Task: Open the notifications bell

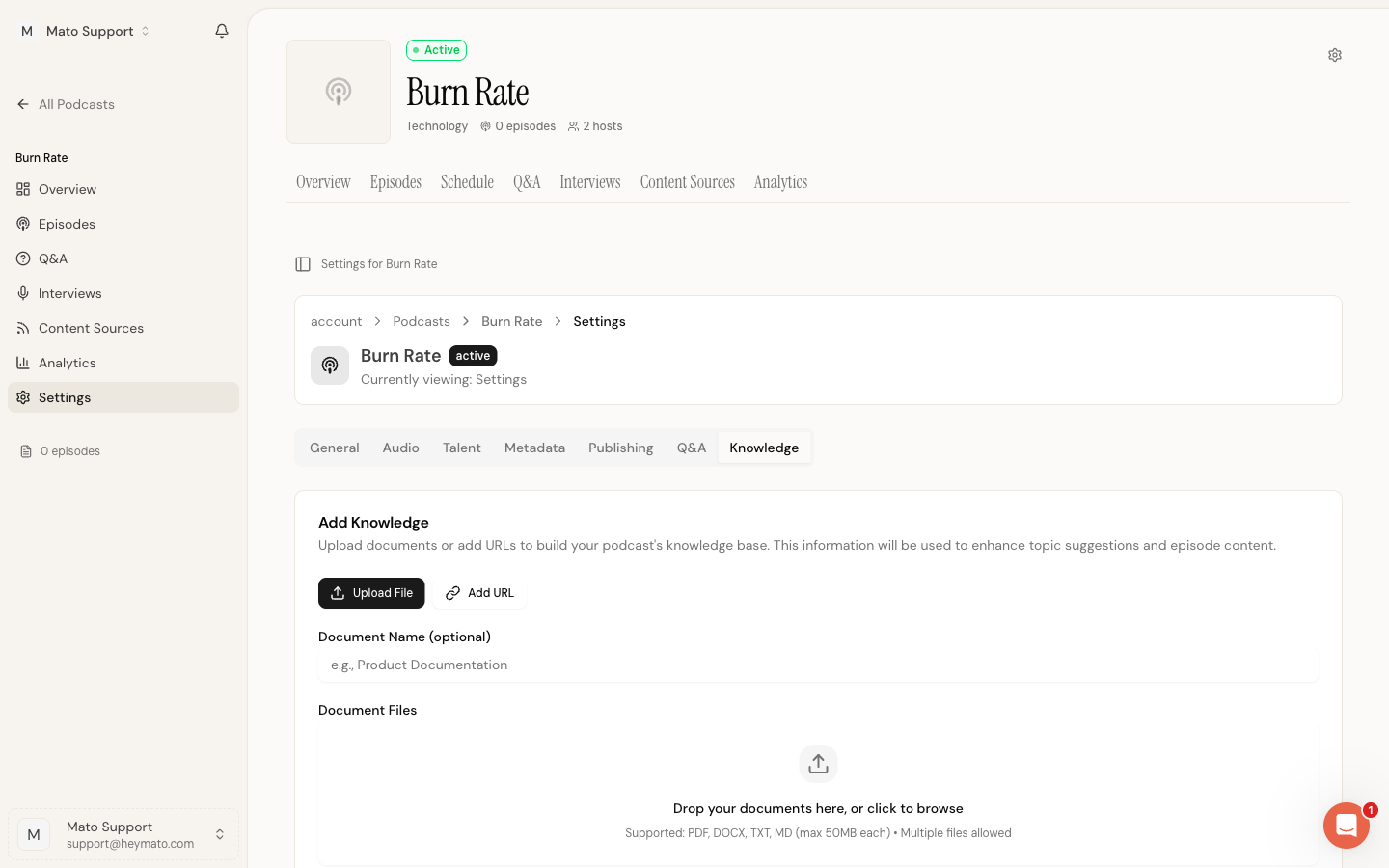Action: coord(222,31)
